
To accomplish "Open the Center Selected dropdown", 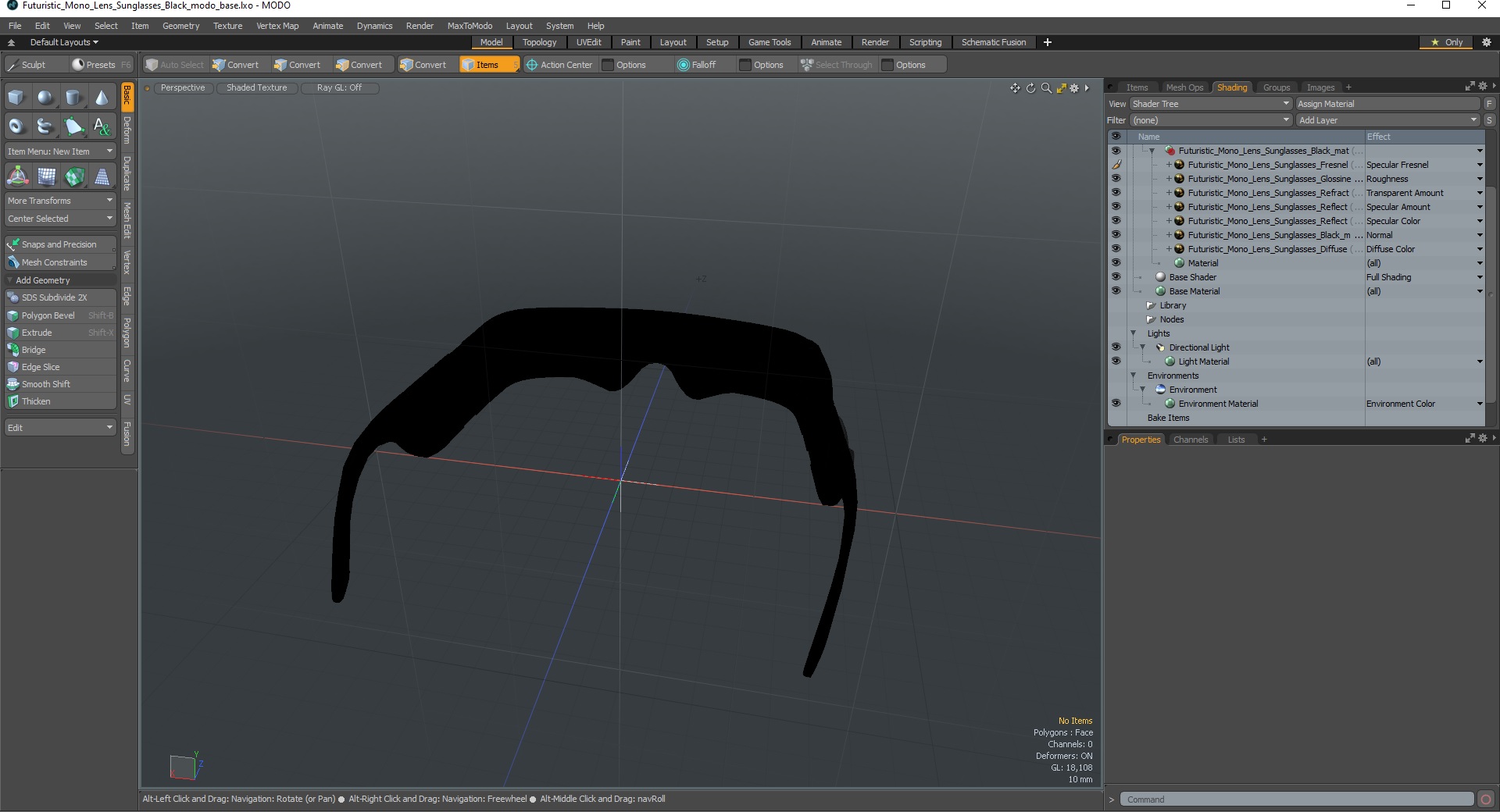I will pos(60,219).
